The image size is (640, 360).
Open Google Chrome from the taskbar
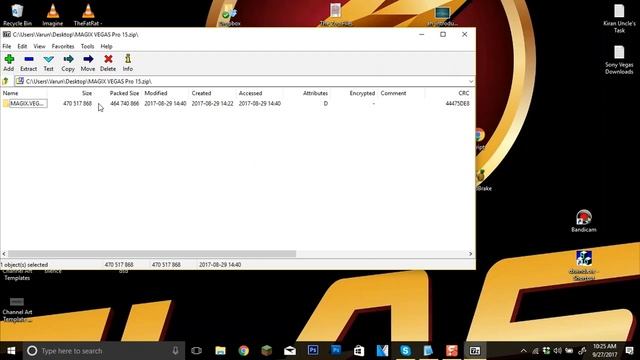[244, 351]
